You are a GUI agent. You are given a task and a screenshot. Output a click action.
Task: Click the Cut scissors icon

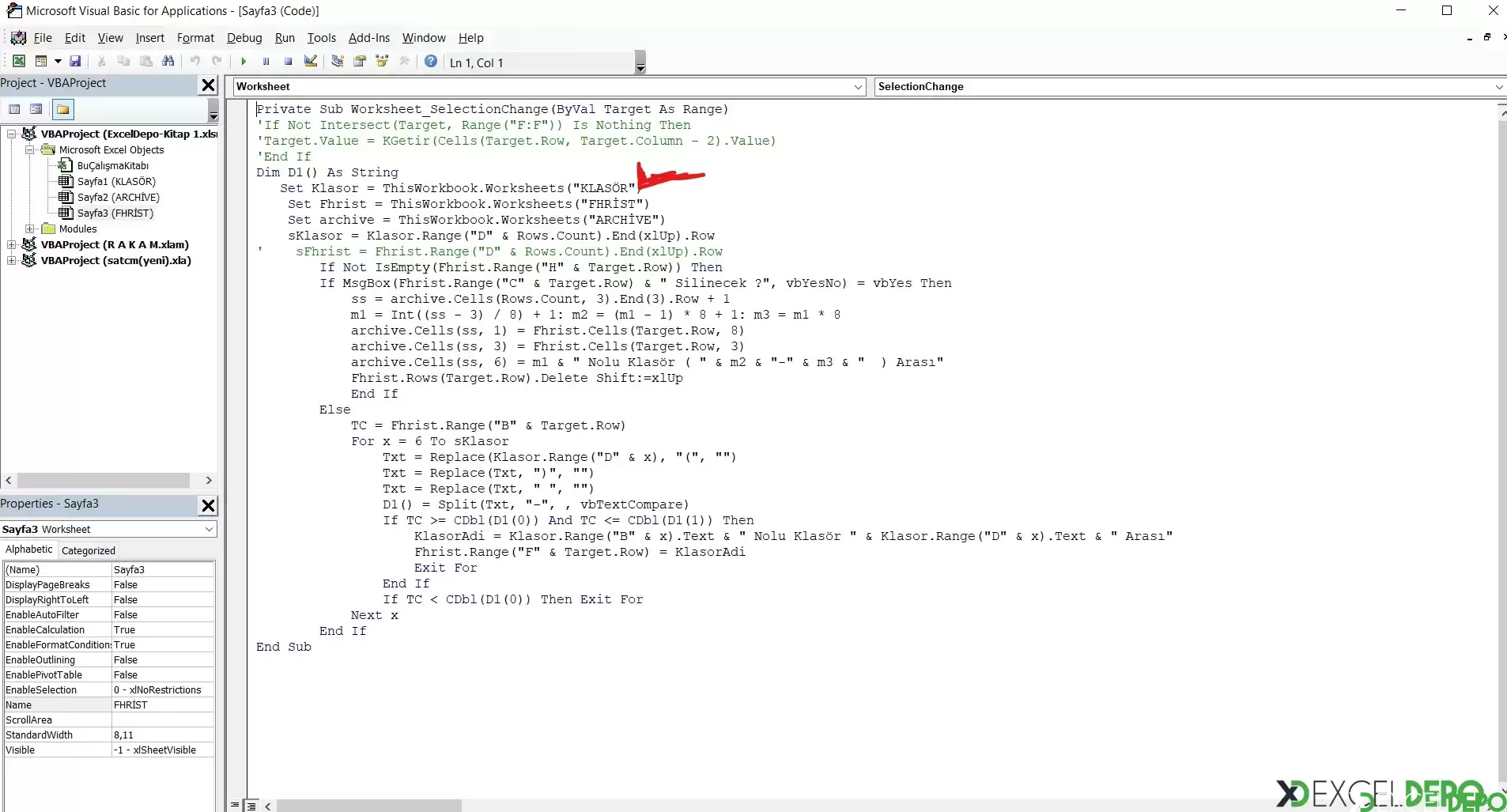pyautogui.click(x=101, y=62)
